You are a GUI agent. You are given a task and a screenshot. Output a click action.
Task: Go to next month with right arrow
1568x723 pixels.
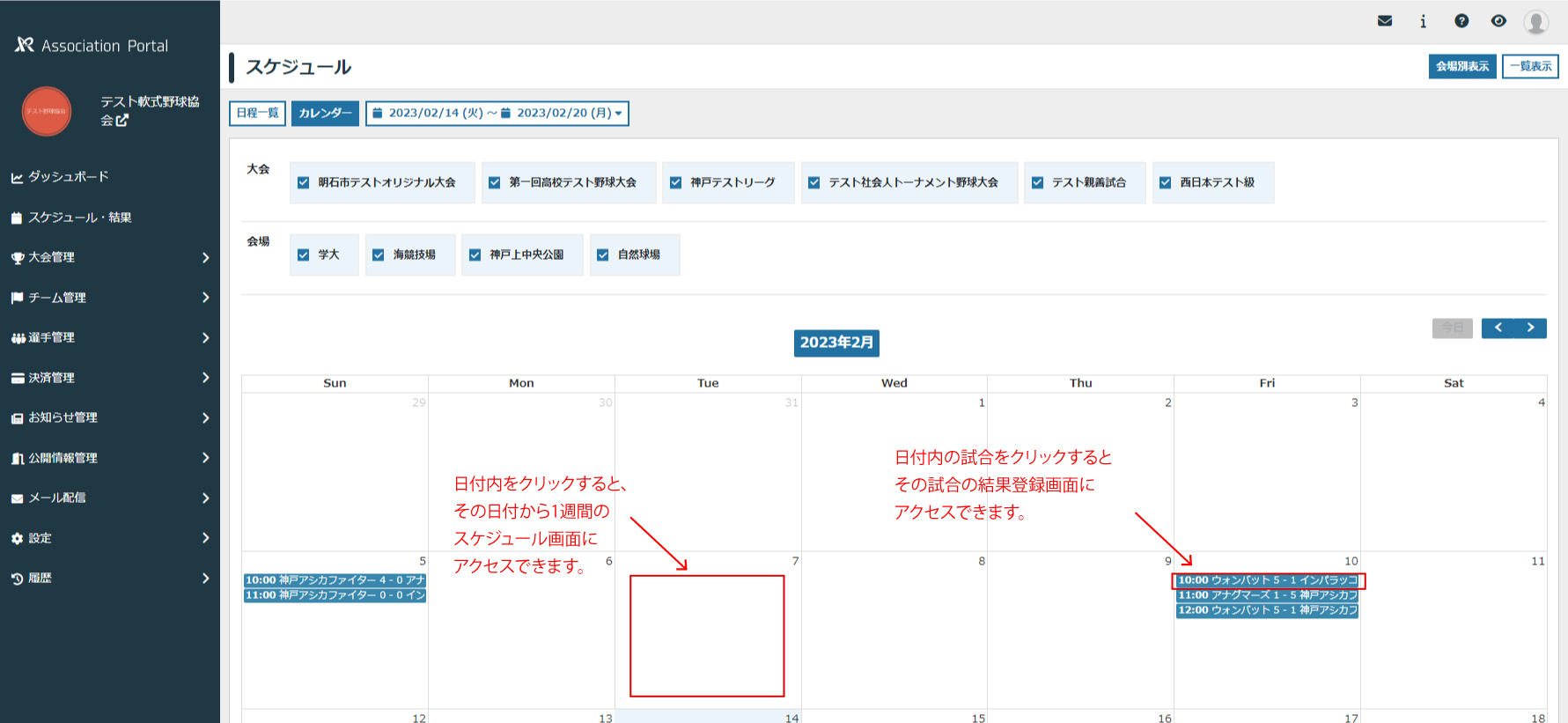[x=1530, y=328]
